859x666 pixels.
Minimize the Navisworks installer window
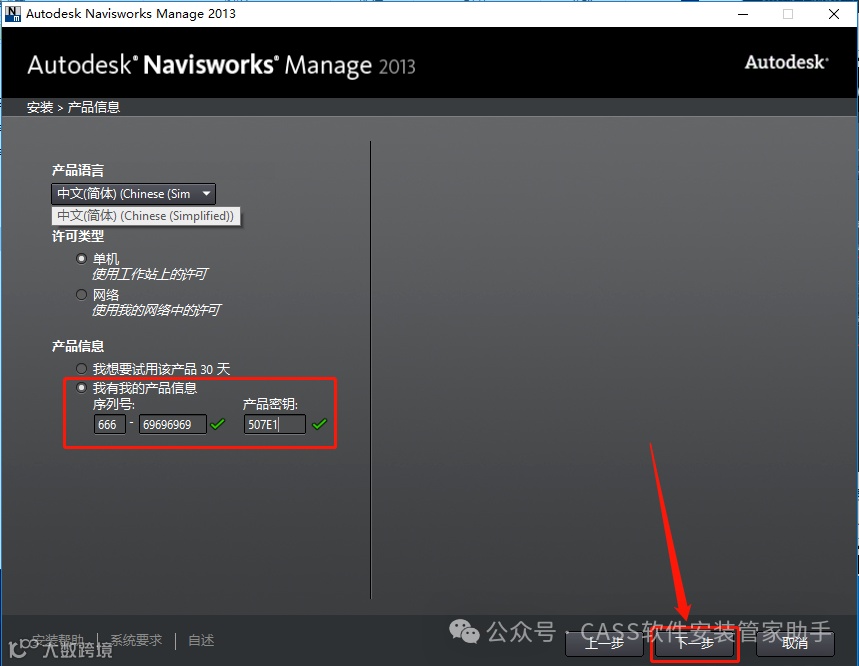click(743, 14)
